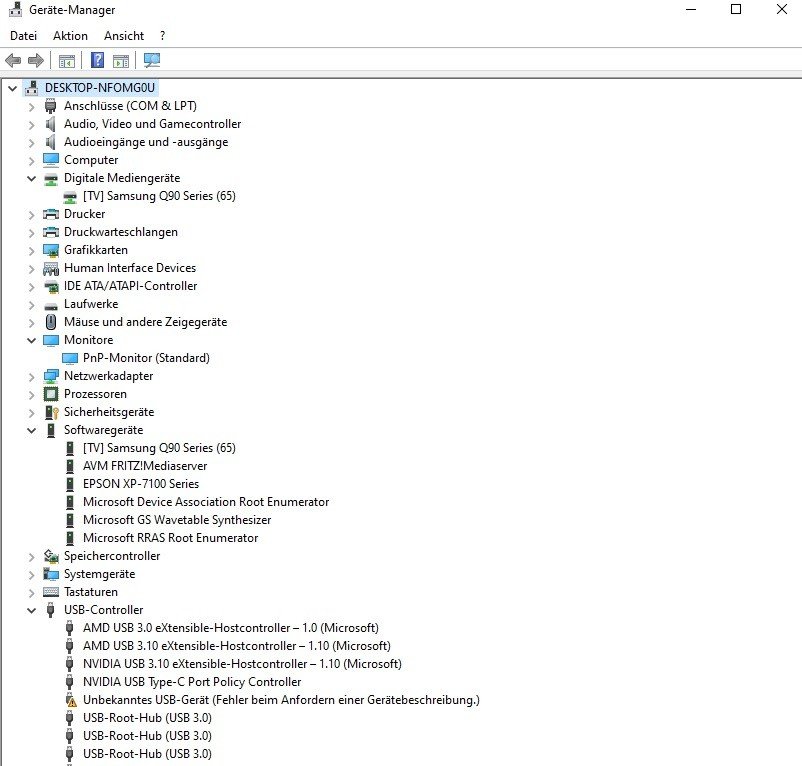Select NVIDIA USB Type-C Port Policy Controller
Image resolution: width=802 pixels, height=766 pixels.
point(192,682)
